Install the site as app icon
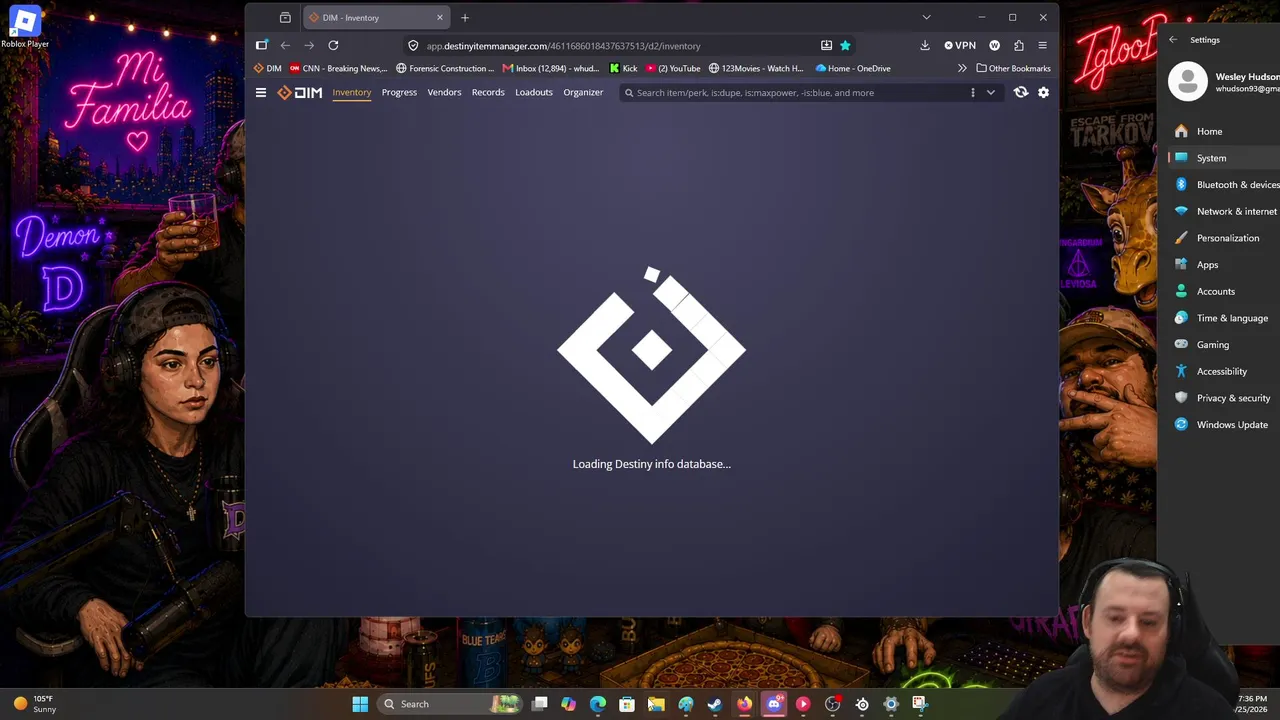1280x720 pixels. pyautogui.click(x=826, y=45)
